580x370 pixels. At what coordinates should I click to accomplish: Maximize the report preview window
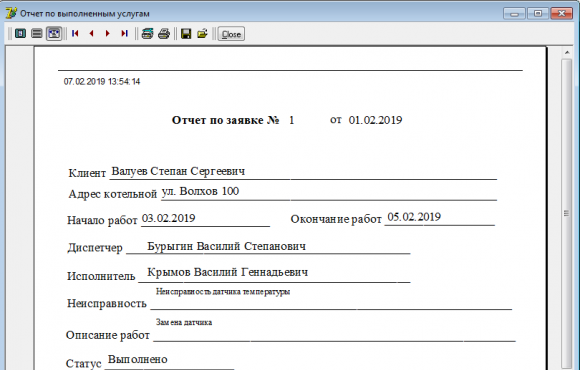click(538, 14)
